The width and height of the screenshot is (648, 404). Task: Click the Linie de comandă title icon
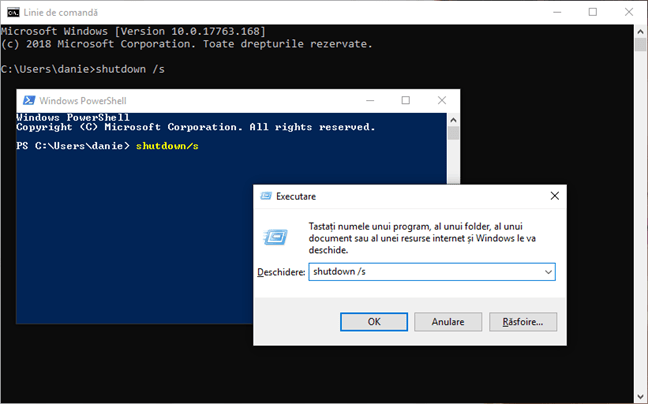click(13, 12)
